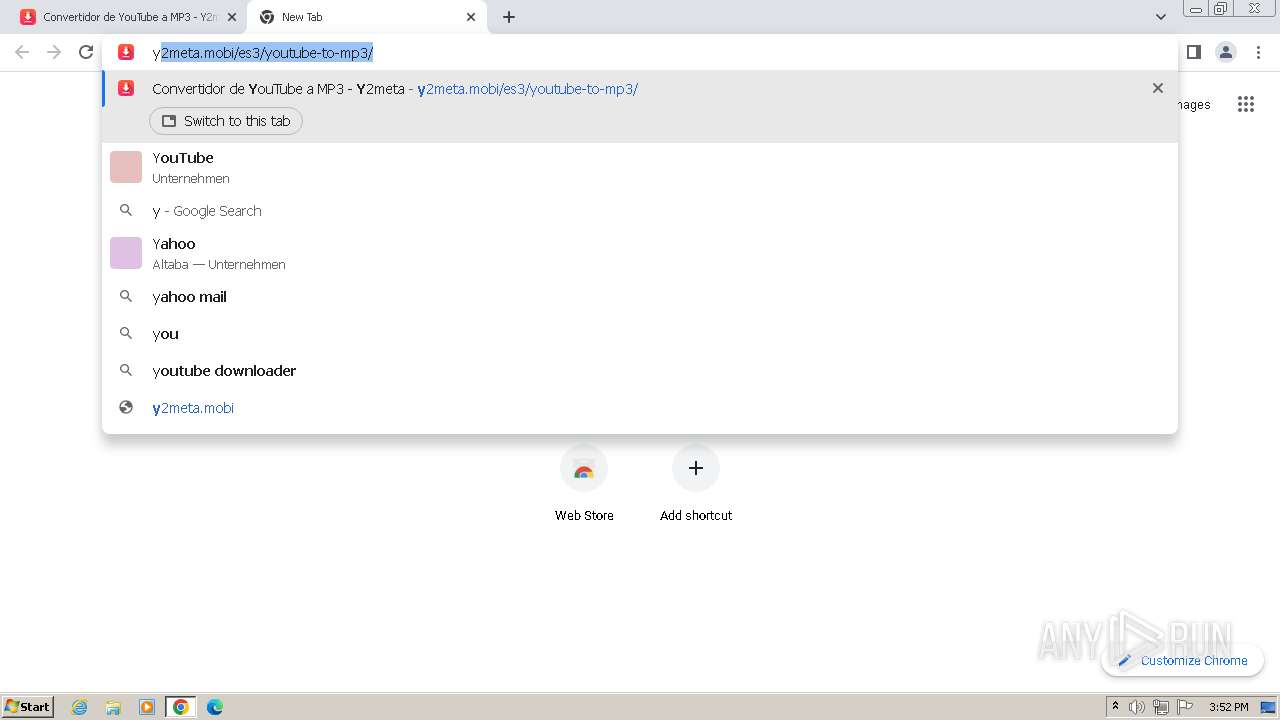Go back to the previous page
The height and width of the screenshot is (720, 1280).
22,52
